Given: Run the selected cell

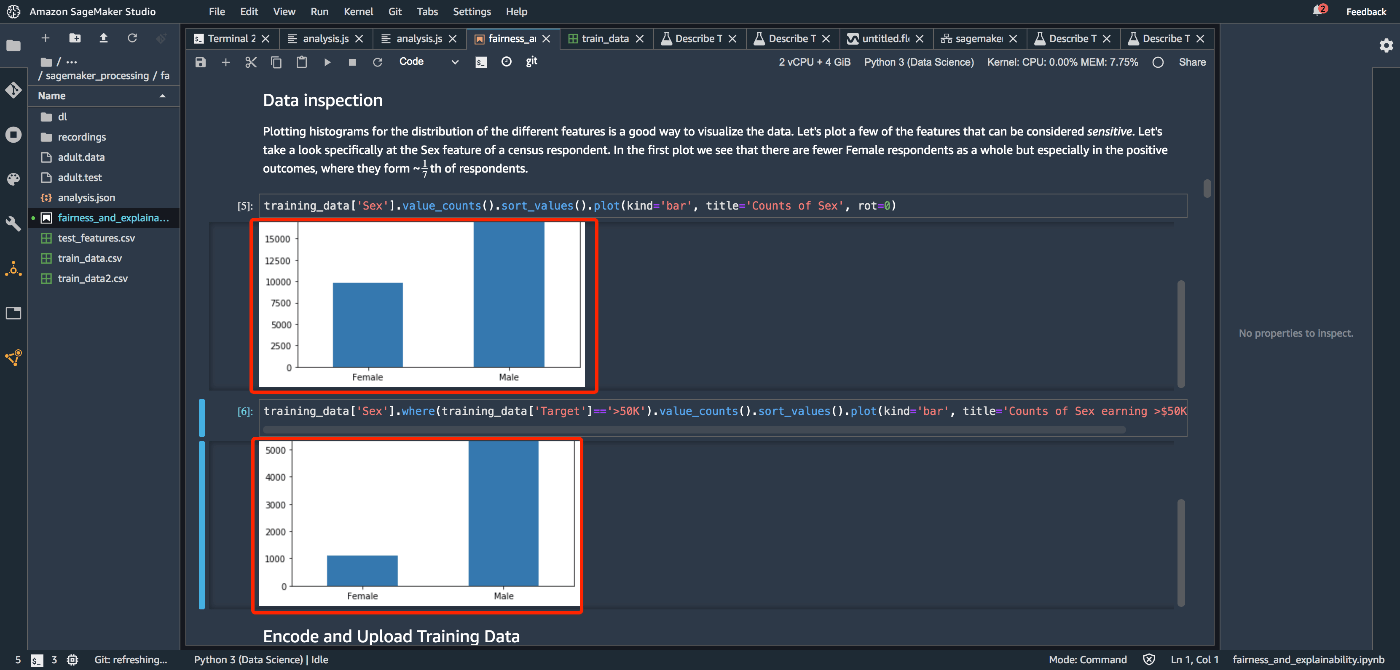Looking at the screenshot, I should pos(327,62).
